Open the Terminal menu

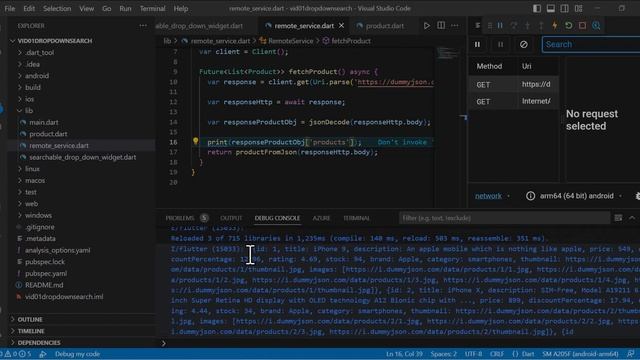(153, 8)
